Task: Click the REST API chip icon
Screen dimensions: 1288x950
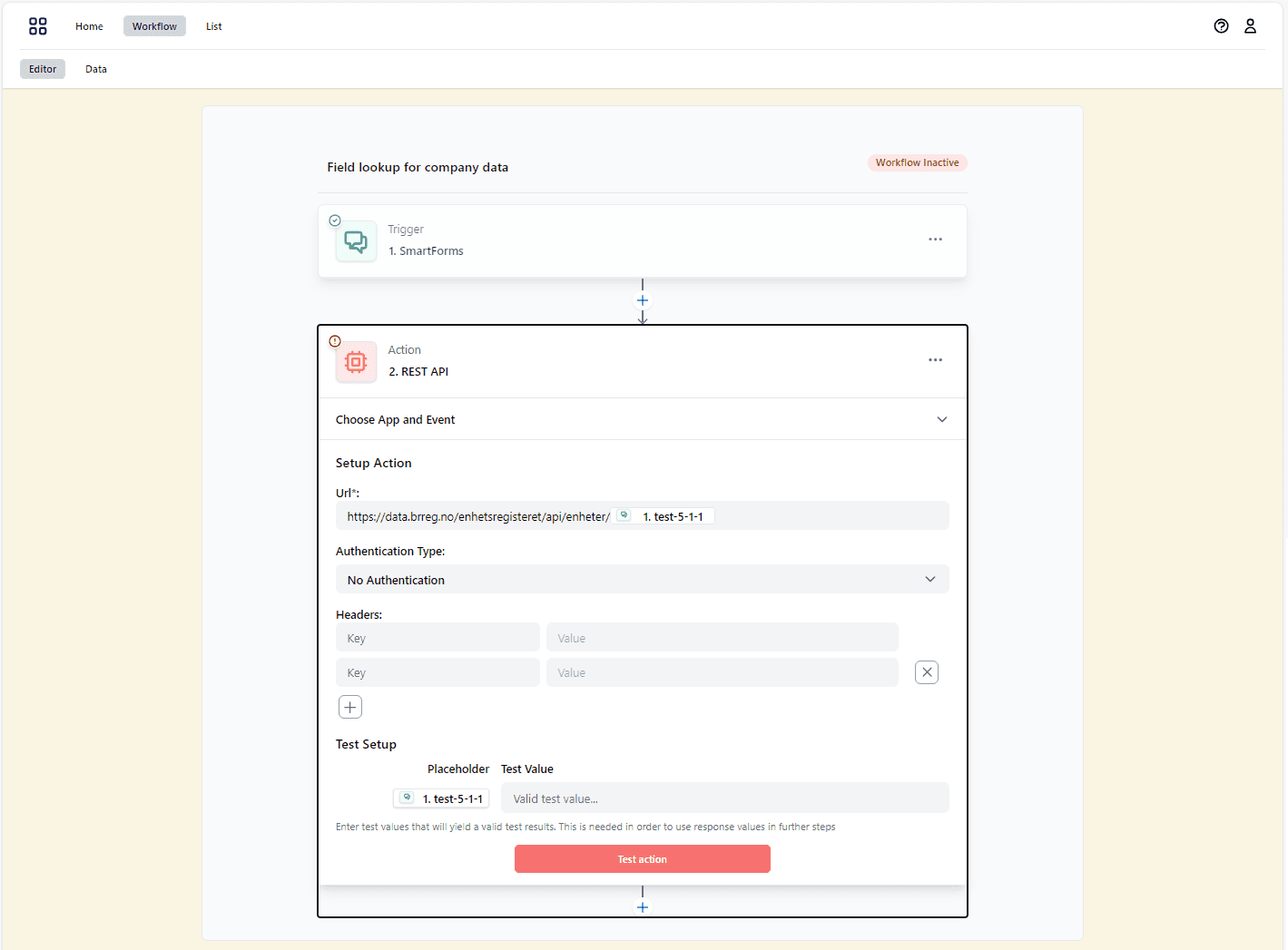Action: click(356, 361)
